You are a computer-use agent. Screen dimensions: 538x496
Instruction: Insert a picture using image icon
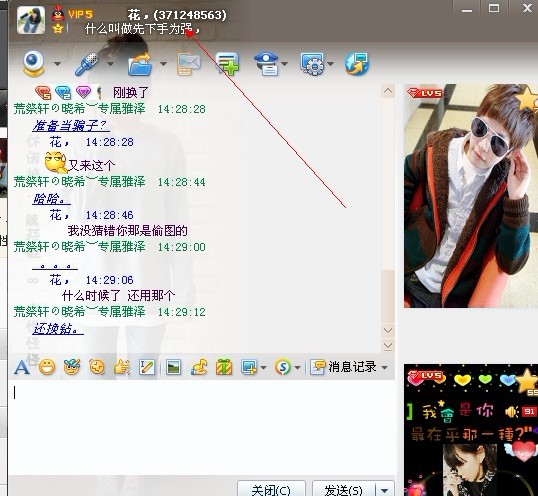(173, 367)
